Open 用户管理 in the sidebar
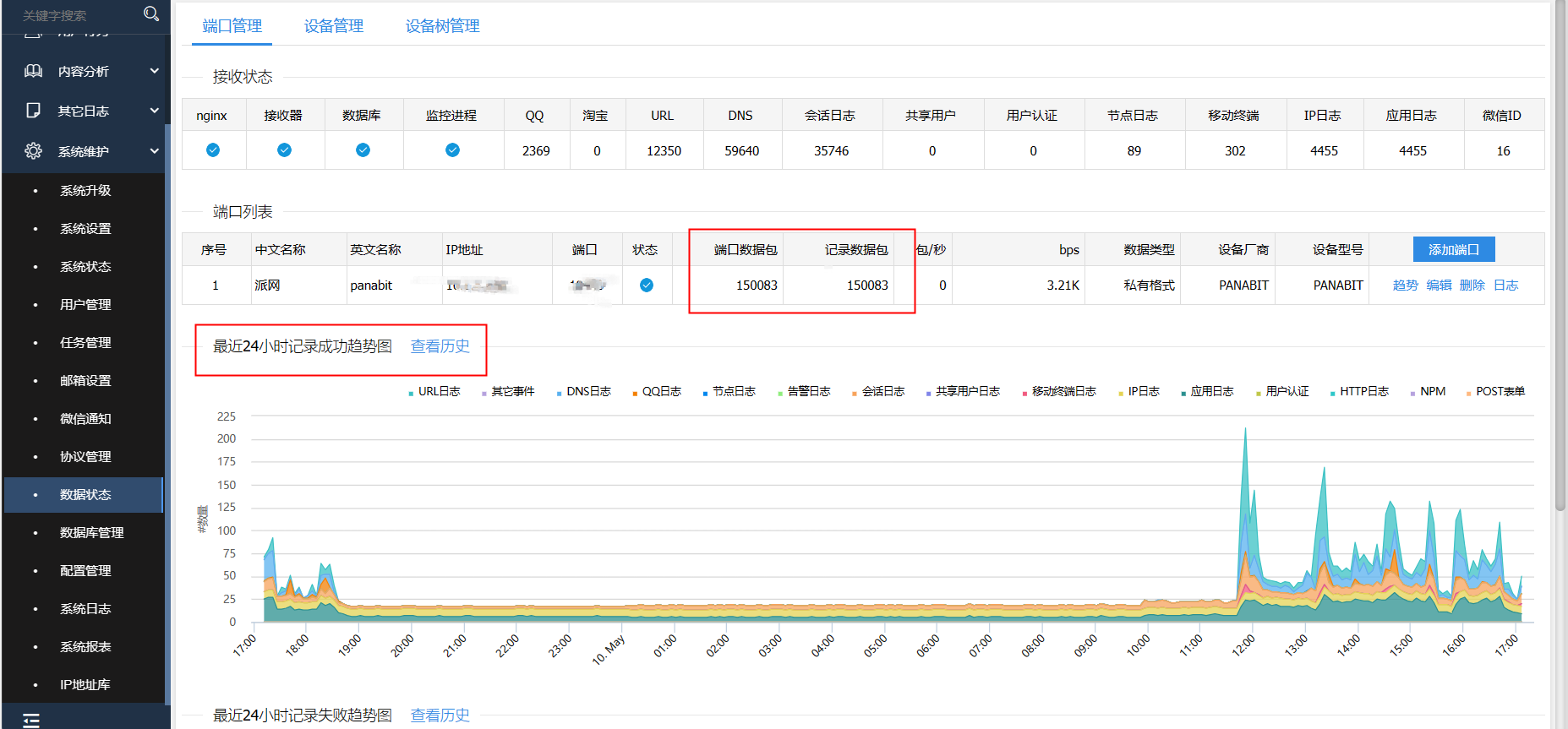 [85, 305]
